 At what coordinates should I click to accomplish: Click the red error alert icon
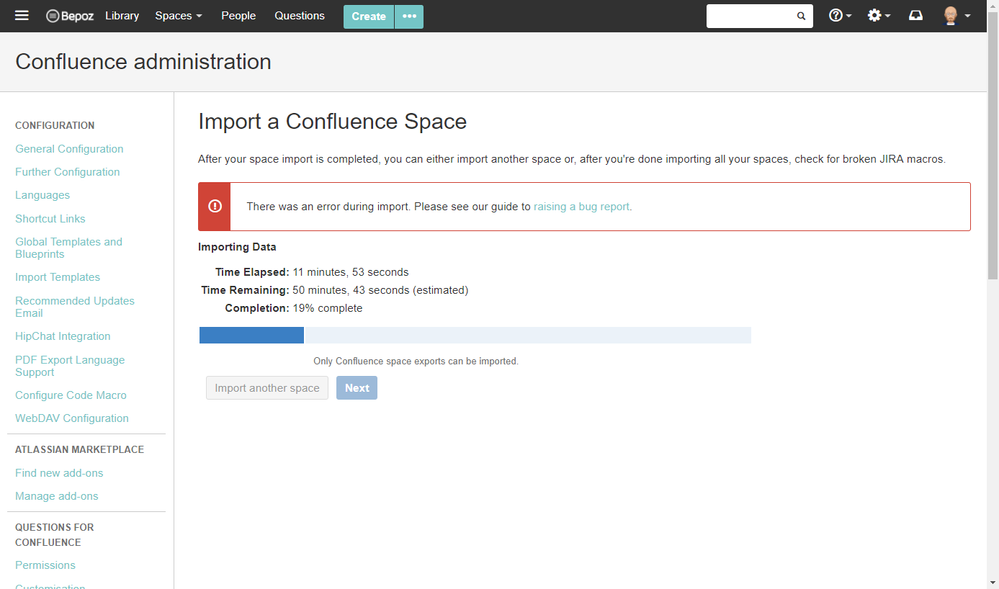tap(215, 207)
